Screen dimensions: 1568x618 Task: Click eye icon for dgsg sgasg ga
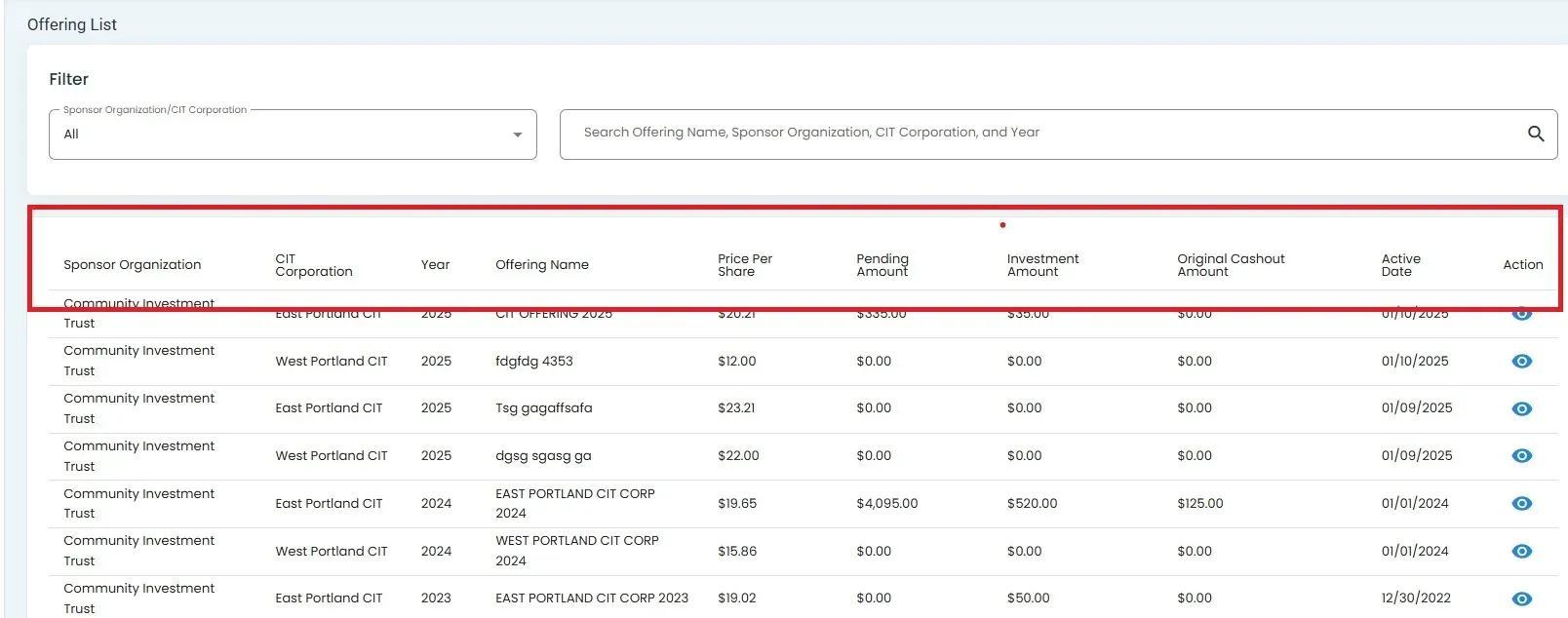coord(1521,456)
